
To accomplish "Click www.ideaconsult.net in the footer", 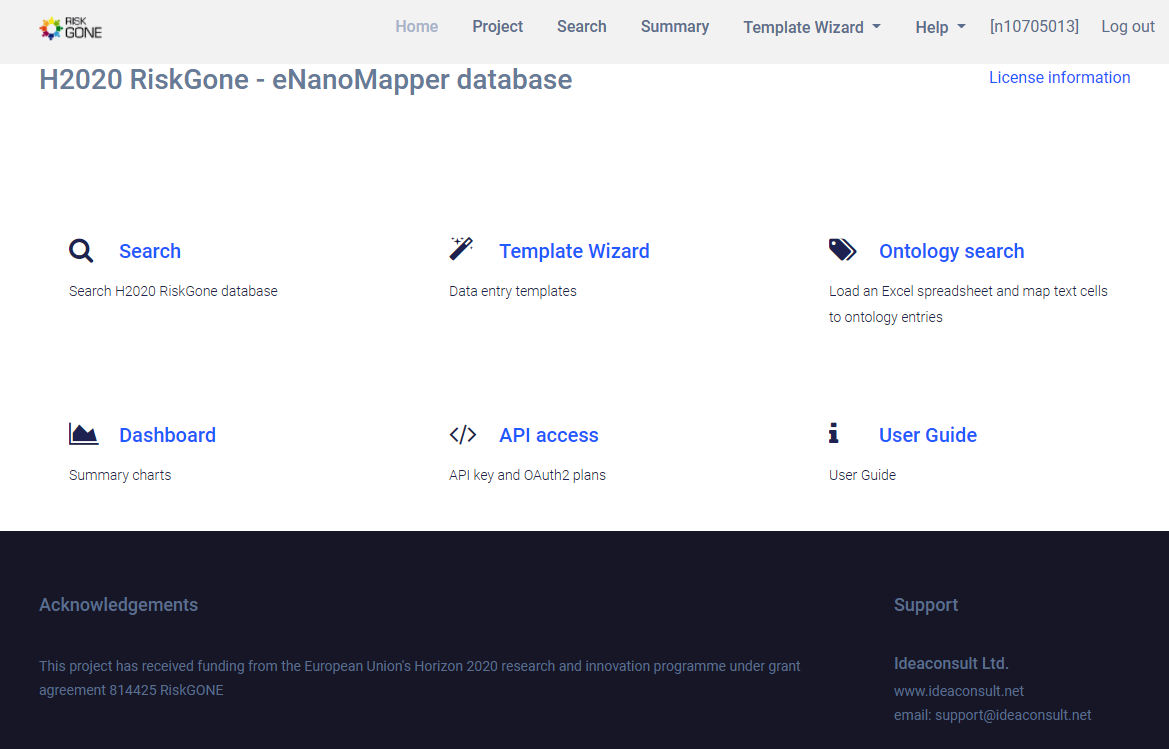I will click(x=959, y=691).
